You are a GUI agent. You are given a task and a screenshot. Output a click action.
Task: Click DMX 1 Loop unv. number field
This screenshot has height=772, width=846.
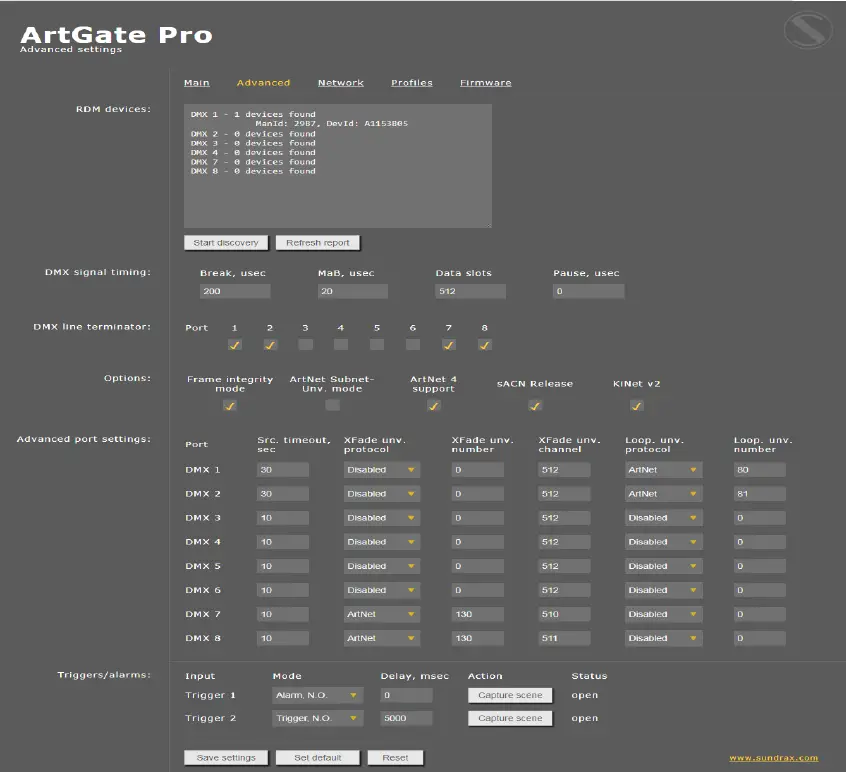click(x=760, y=470)
